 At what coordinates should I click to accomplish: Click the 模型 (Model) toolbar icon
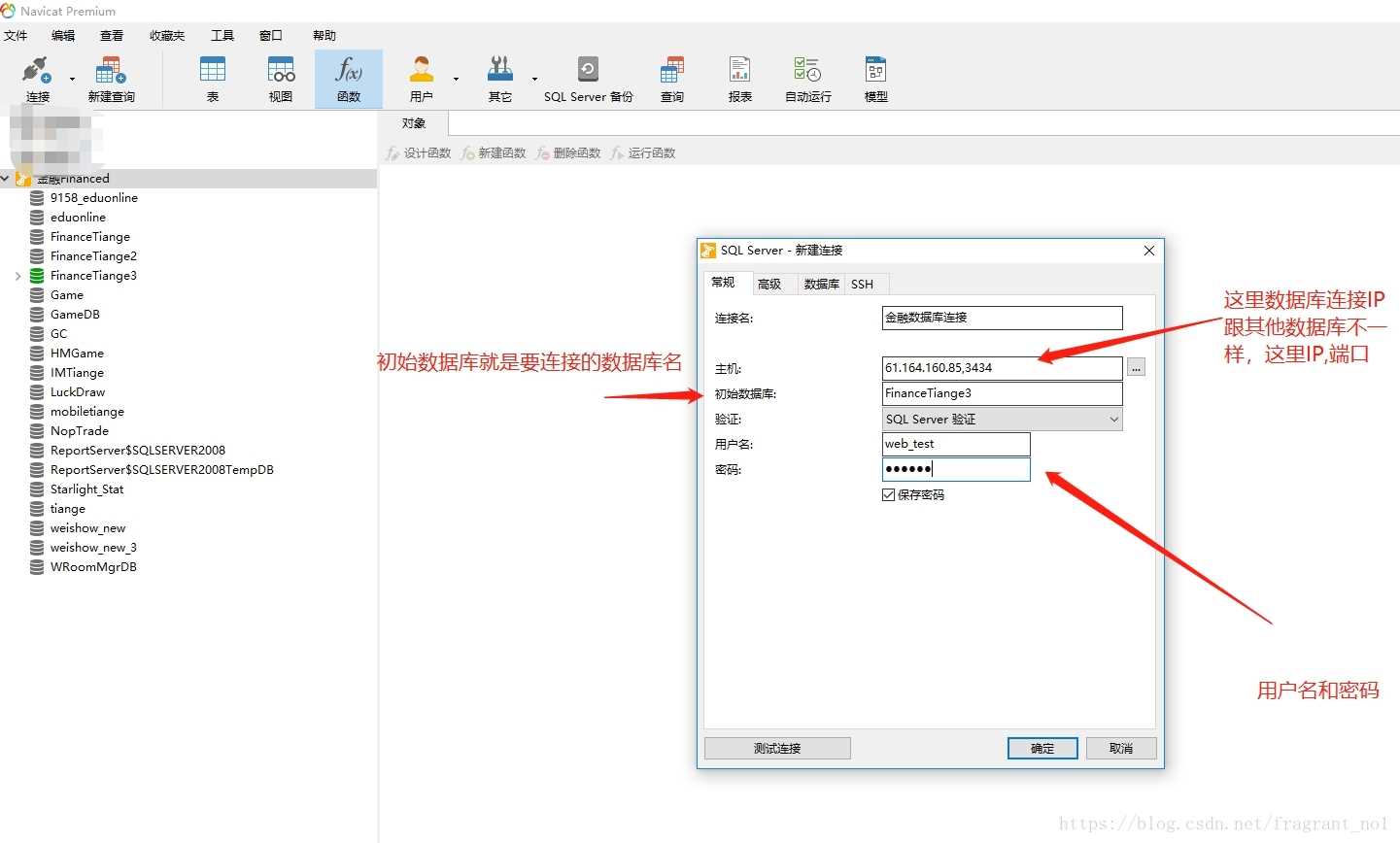tap(875, 78)
